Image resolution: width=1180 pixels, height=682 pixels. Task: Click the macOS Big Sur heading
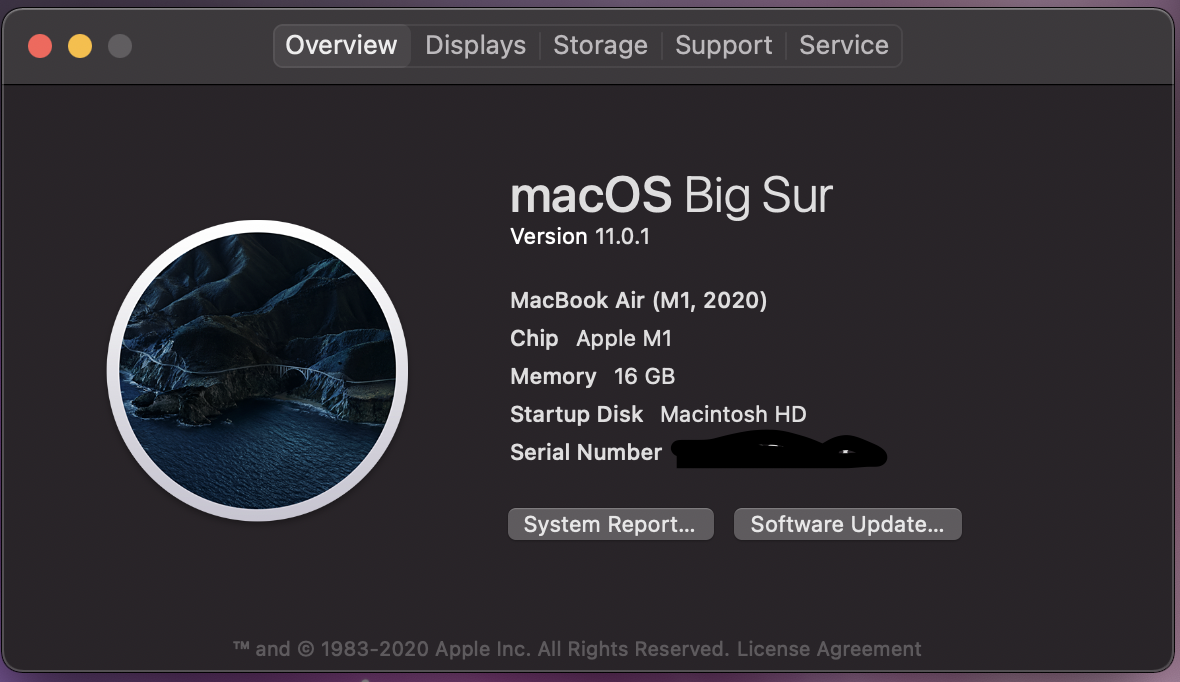click(671, 195)
